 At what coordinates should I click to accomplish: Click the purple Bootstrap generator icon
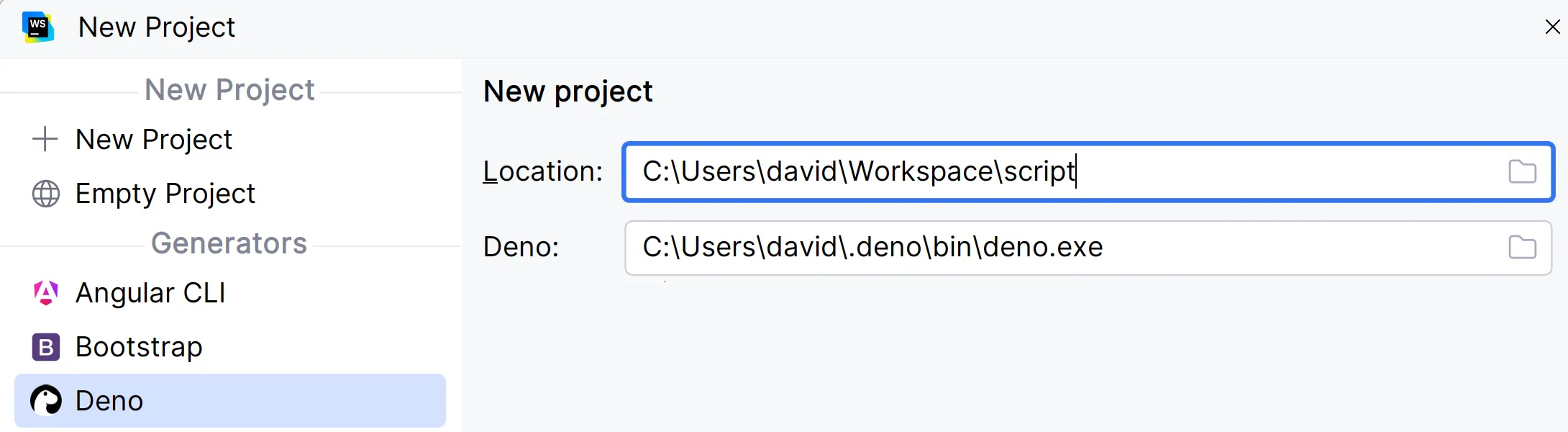click(46, 347)
